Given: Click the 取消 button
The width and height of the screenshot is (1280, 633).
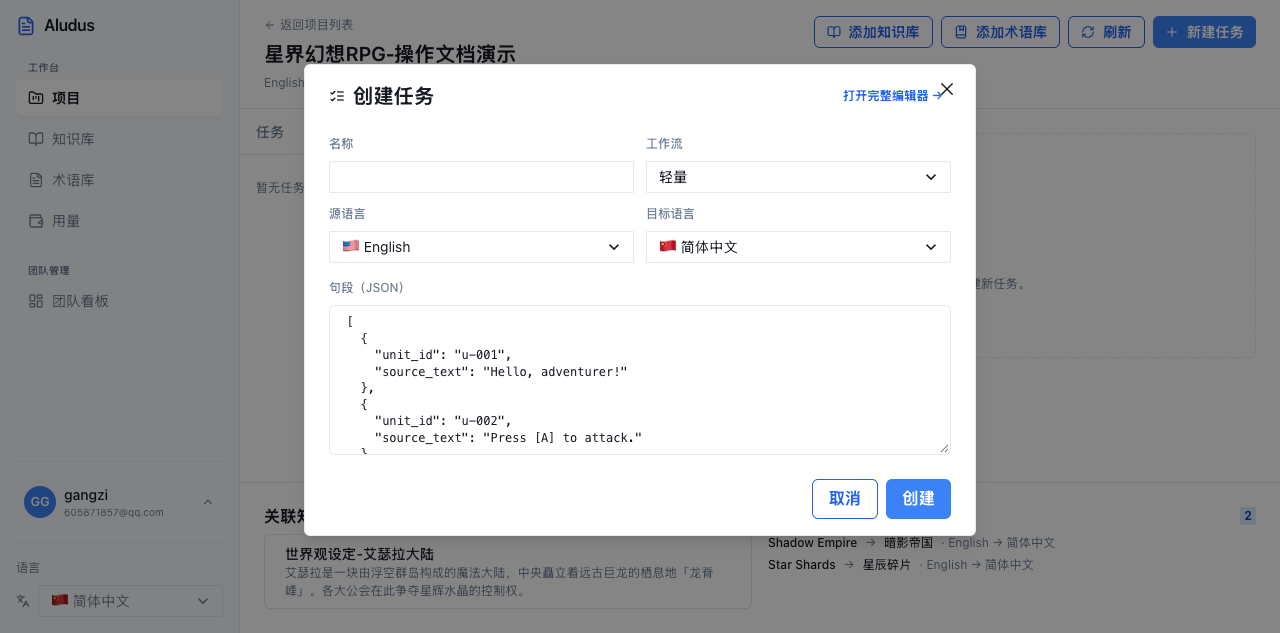Looking at the screenshot, I should (x=845, y=499).
